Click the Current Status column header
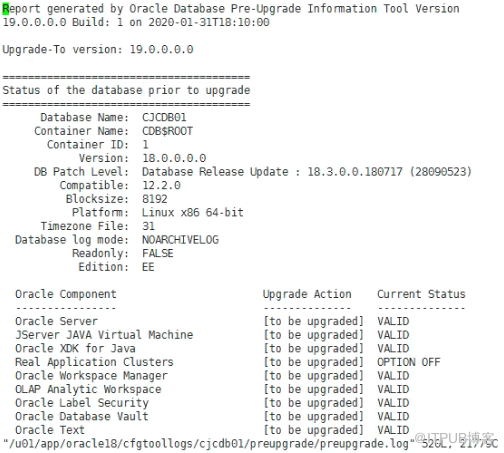Viewport: 504px width, 453px height. click(421, 294)
